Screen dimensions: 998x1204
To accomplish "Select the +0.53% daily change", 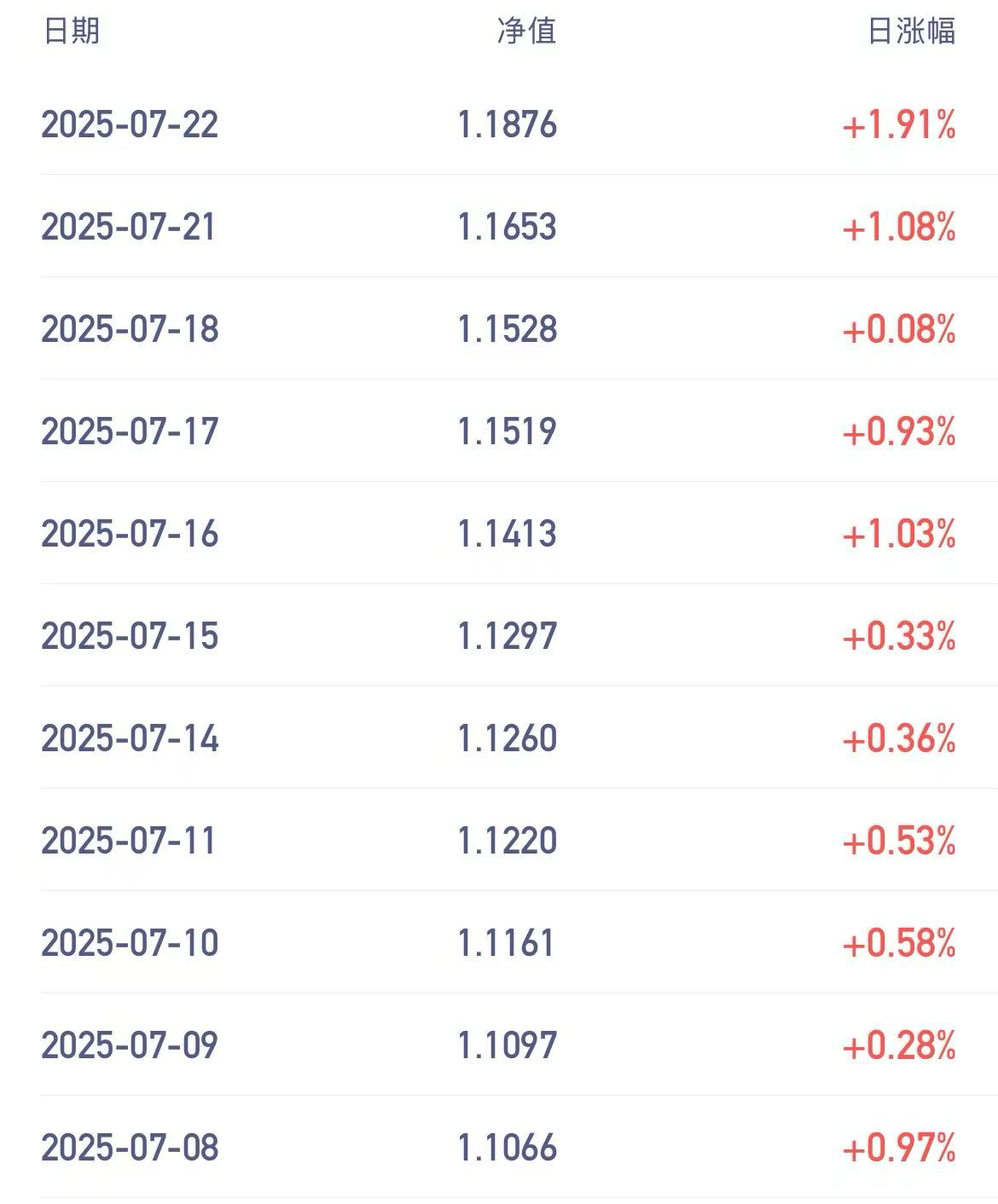I will pyautogui.click(x=899, y=841).
